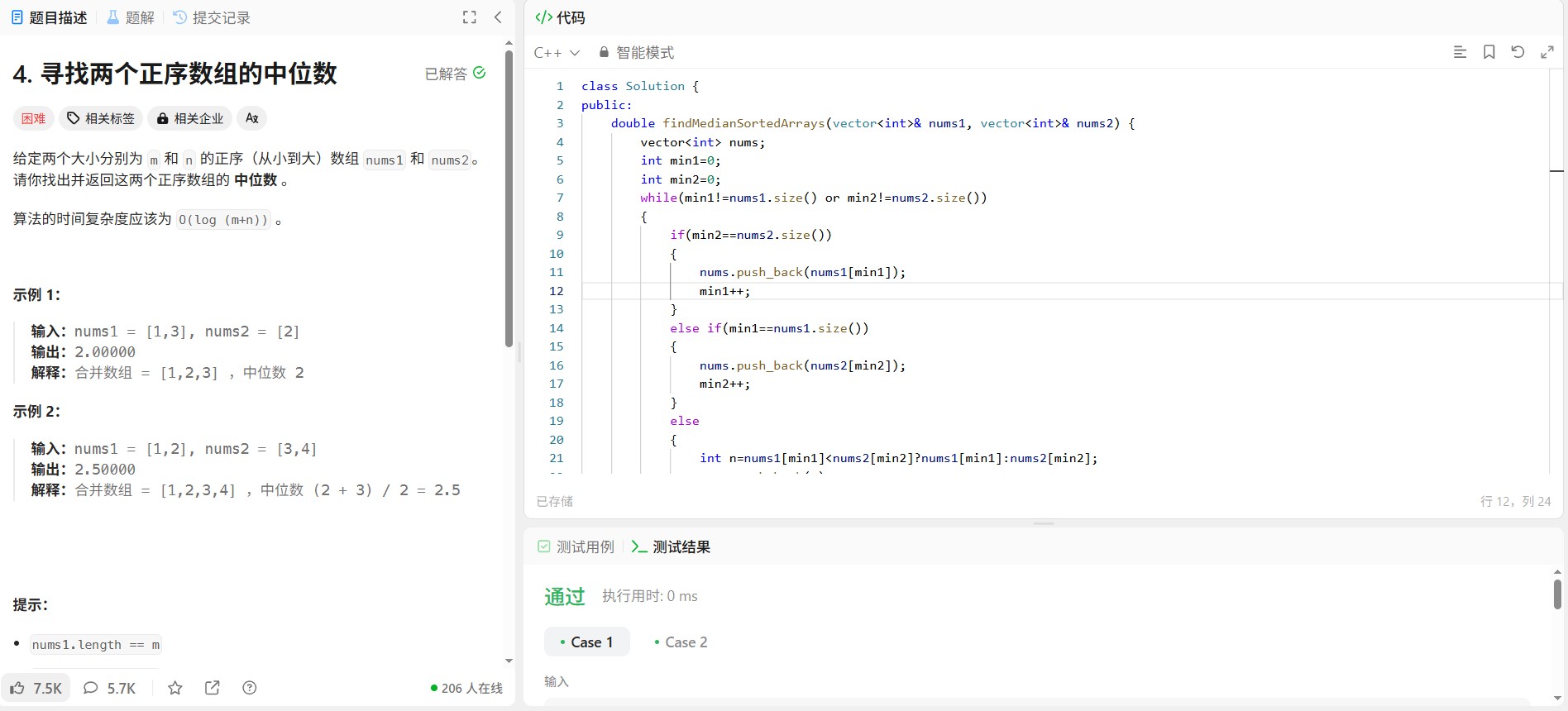Toggle the 智能模式 lock setting
The height and width of the screenshot is (711, 1568).
click(x=636, y=53)
